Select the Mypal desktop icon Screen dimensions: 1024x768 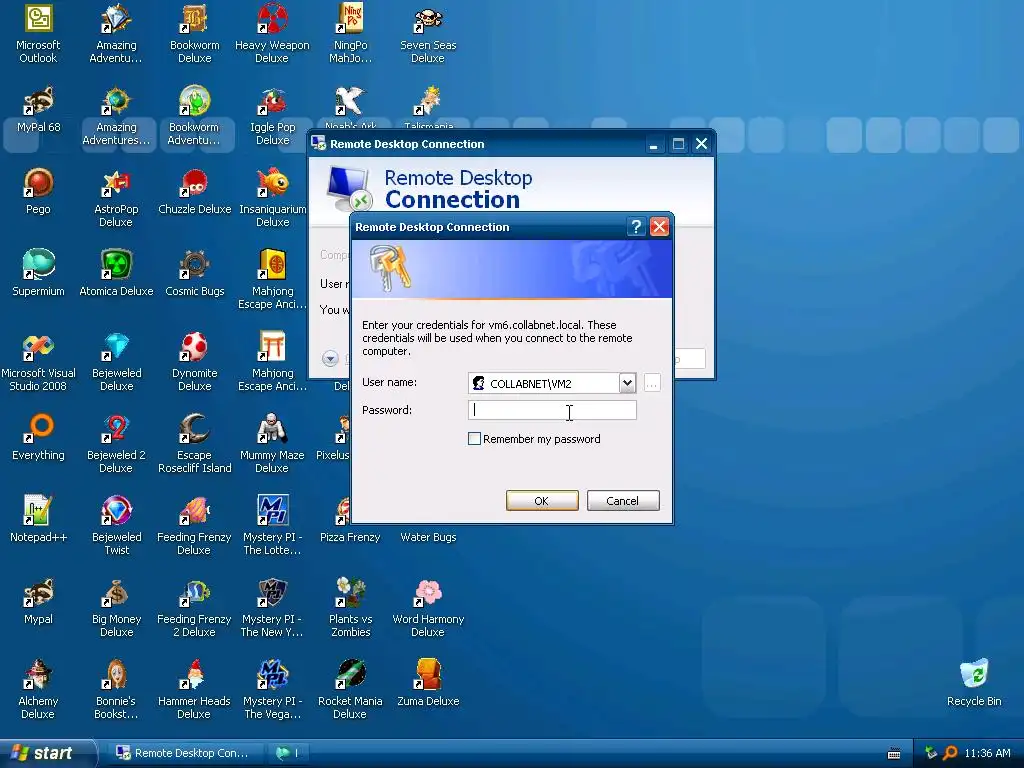tap(38, 601)
